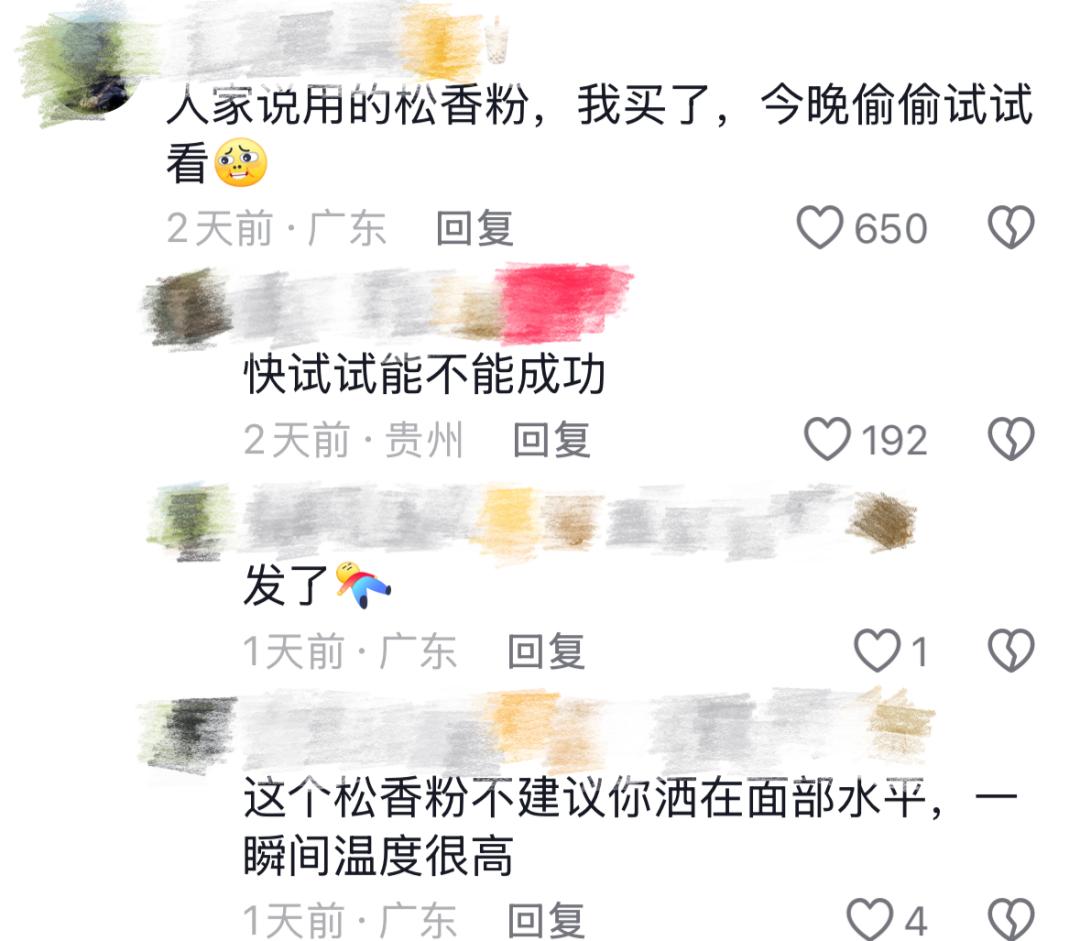
Task: Reply to the top 广东 comment
Action: [x=475, y=228]
